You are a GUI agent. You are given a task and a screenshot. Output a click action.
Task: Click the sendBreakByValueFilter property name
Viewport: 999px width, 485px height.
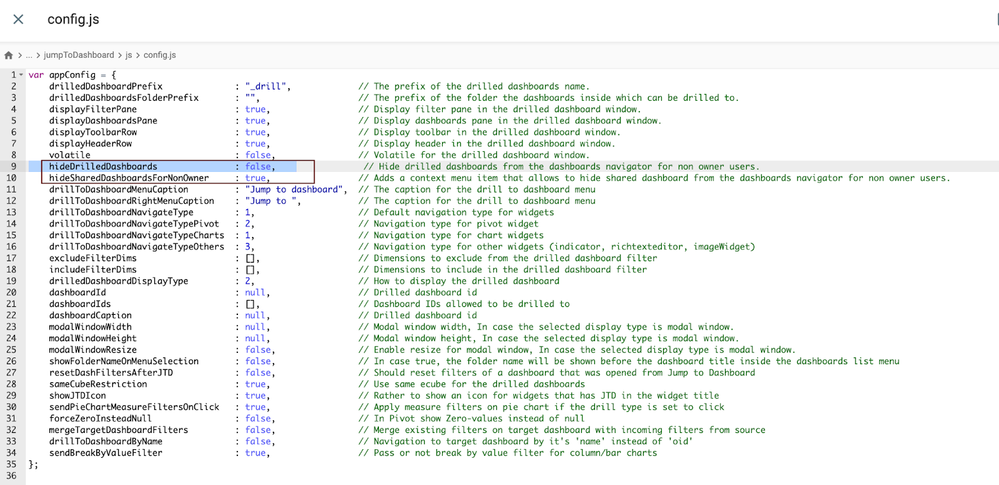coord(106,453)
